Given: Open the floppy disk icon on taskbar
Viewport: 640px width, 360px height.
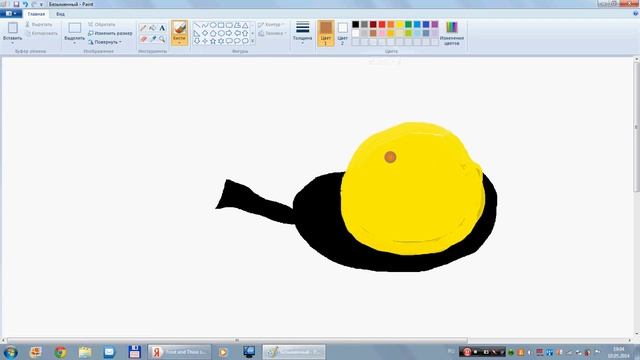Looking at the screenshot, I should click(134, 352).
